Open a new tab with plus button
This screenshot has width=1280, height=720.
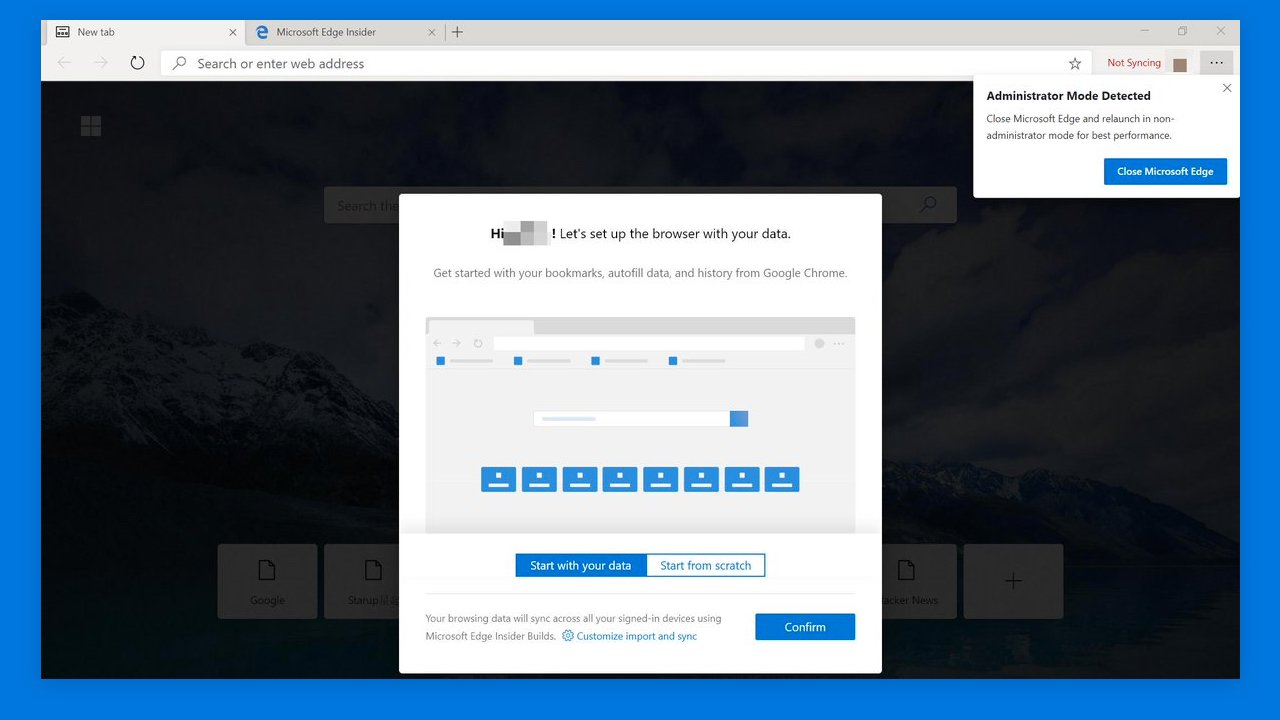[457, 32]
